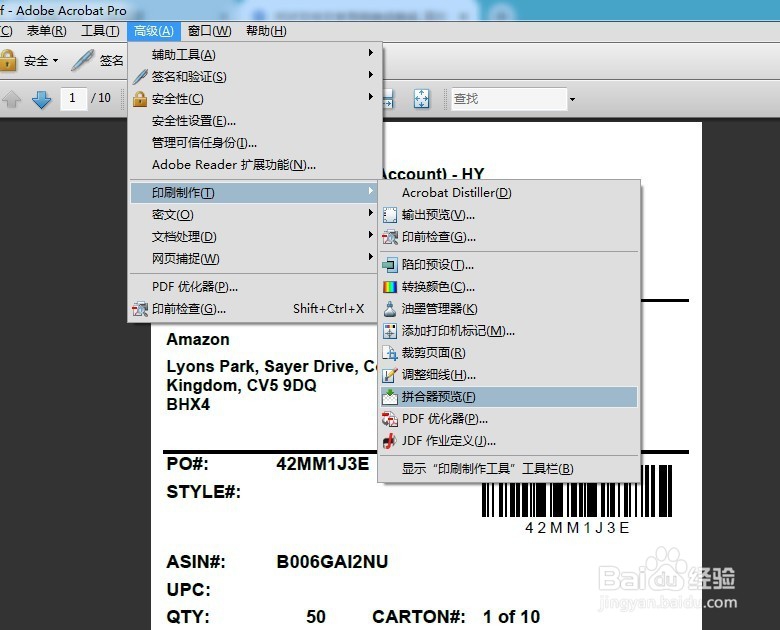Go to previous page with gray up arrow

(11, 99)
